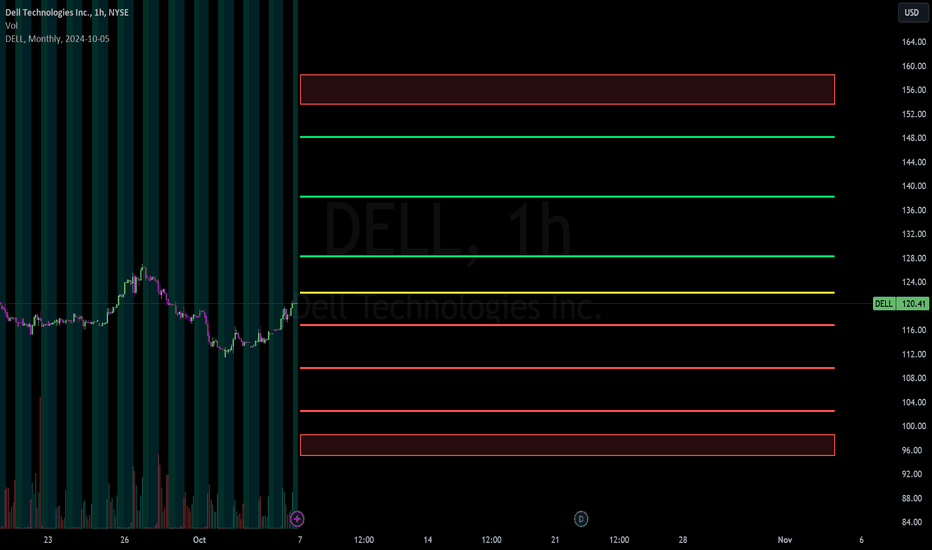
Task: Click the '23' date on time axis
Action: coord(48,540)
